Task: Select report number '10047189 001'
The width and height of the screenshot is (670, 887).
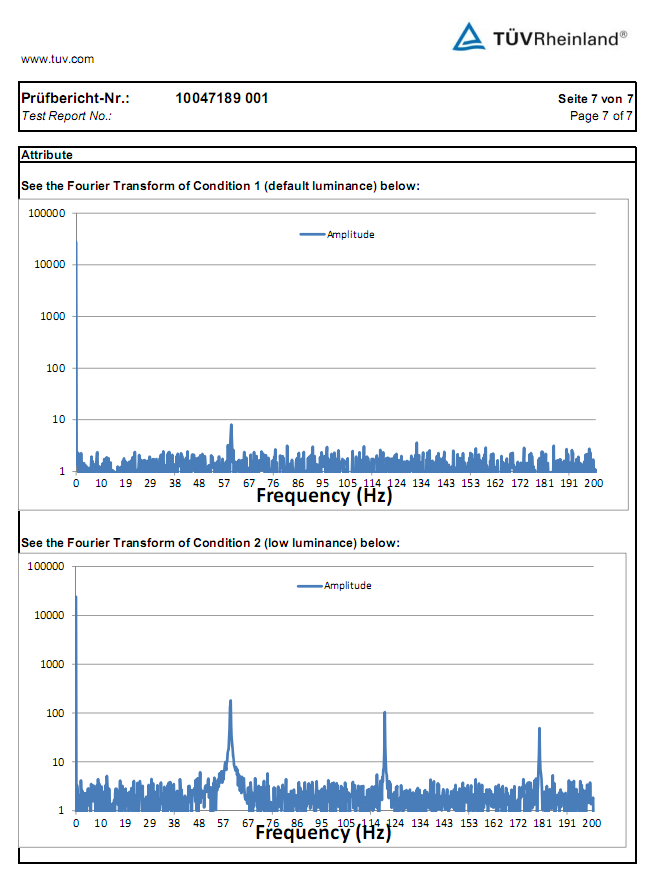Action: click(x=222, y=98)
